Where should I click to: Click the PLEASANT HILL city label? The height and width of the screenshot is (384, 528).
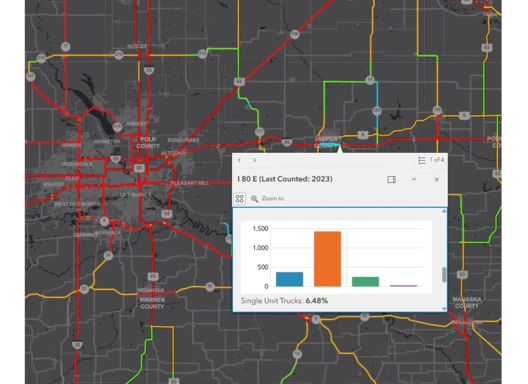click(189, 183)
